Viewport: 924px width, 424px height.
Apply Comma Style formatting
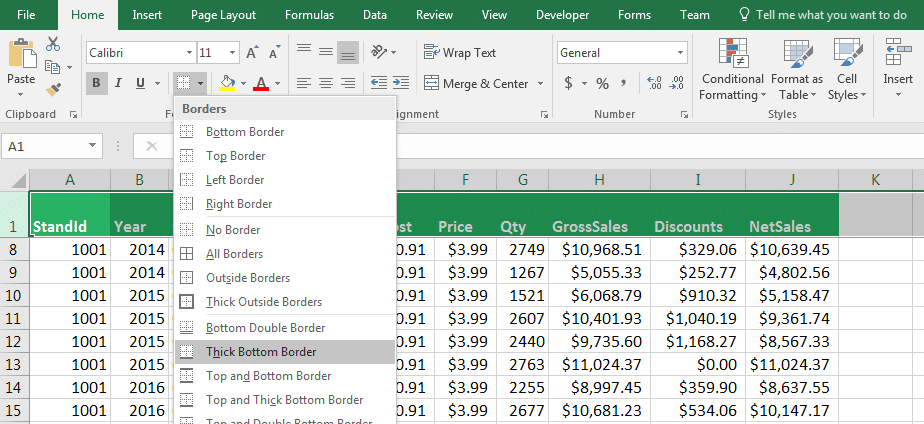(x=624, y=83)
